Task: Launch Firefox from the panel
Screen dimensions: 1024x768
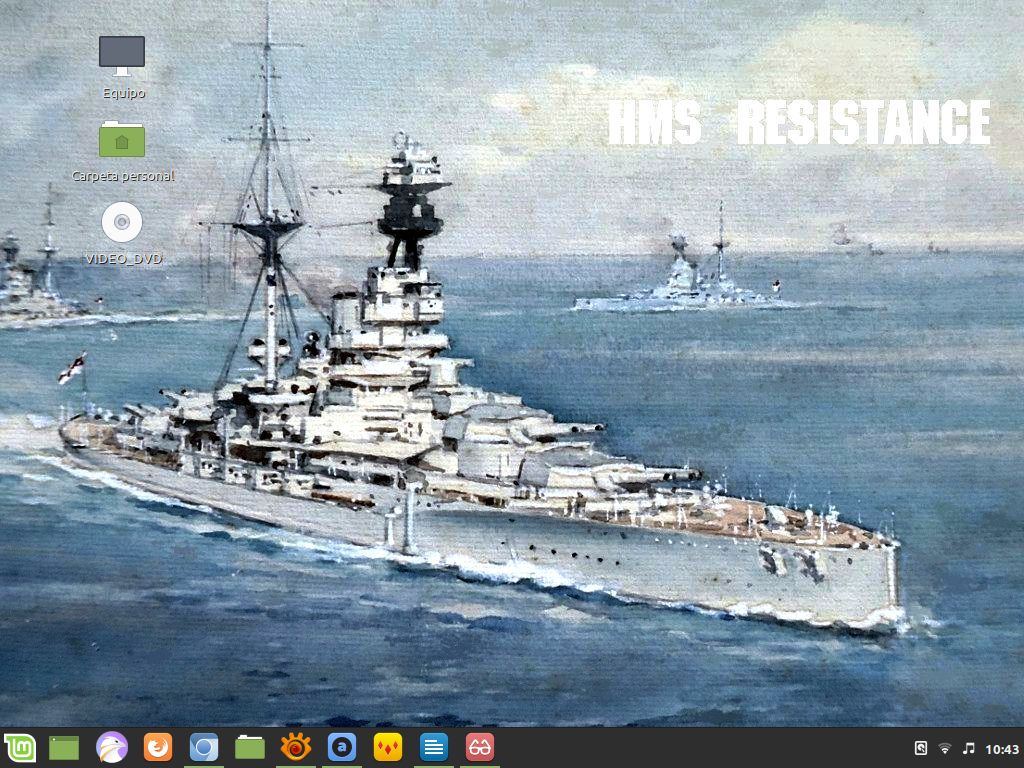Action: pyautogui.click(x=157, y=747)
